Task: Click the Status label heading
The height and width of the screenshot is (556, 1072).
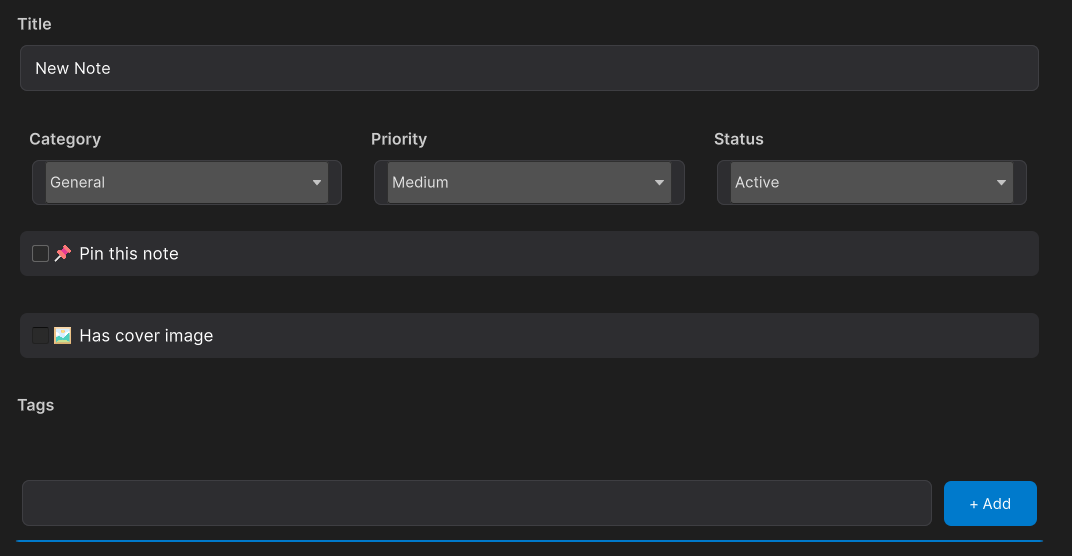Action: 738,139
